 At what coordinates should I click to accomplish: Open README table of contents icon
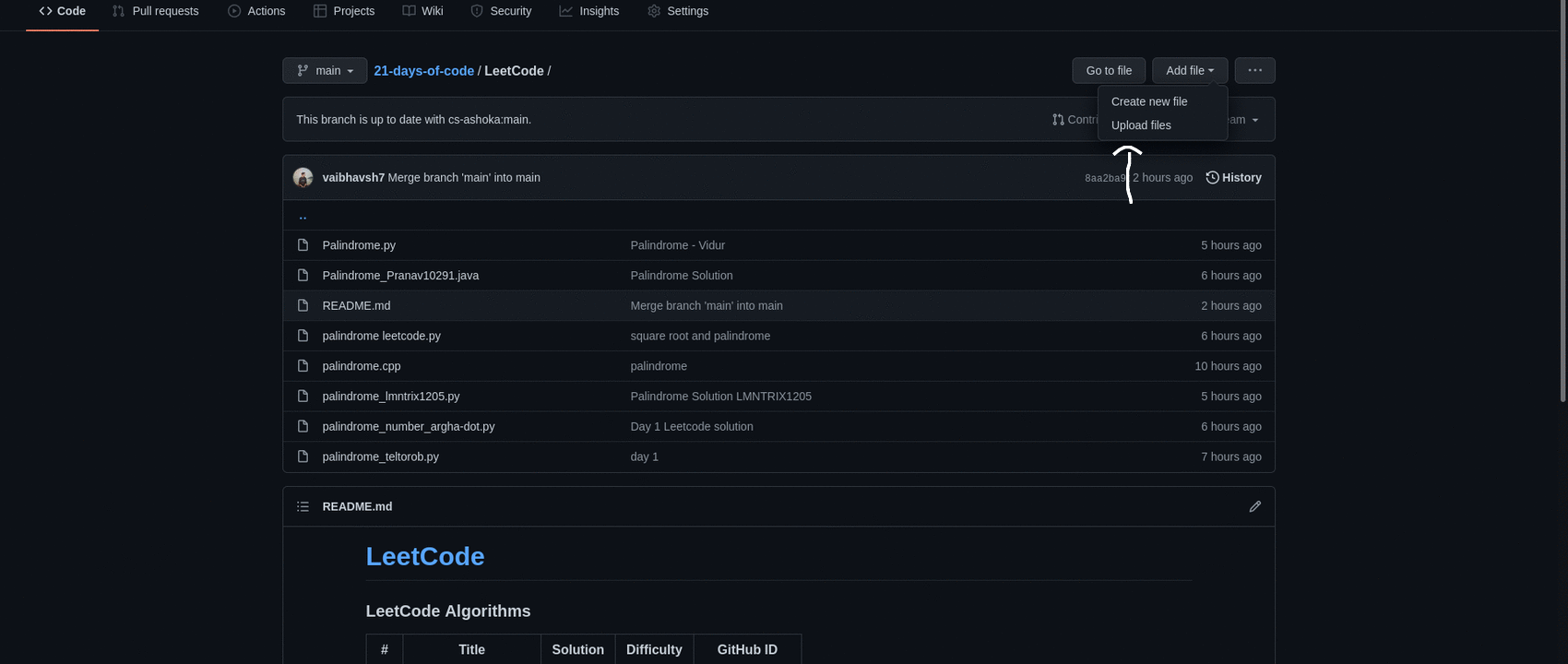303,507
